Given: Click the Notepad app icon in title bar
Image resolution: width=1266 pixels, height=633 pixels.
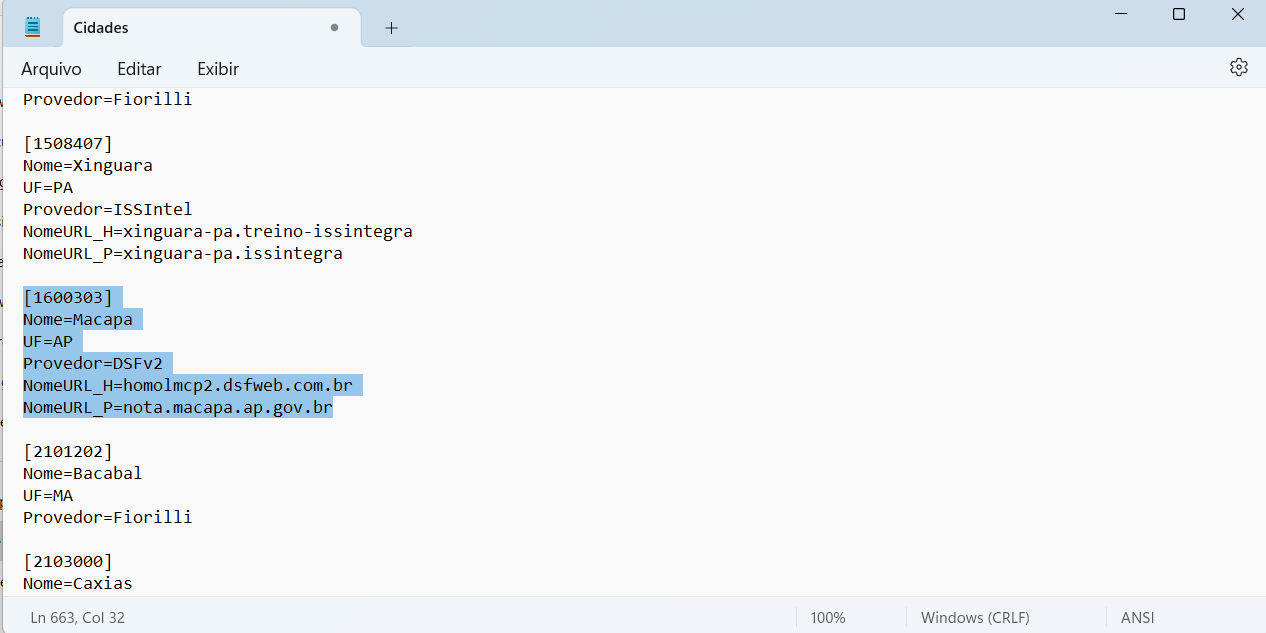Looking at the screenshot, I should [x=33, y=27].
